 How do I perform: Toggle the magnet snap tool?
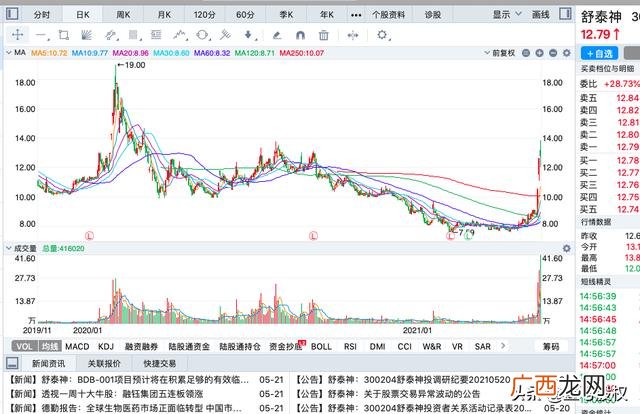pyautogui.click(x=300, y=36)
